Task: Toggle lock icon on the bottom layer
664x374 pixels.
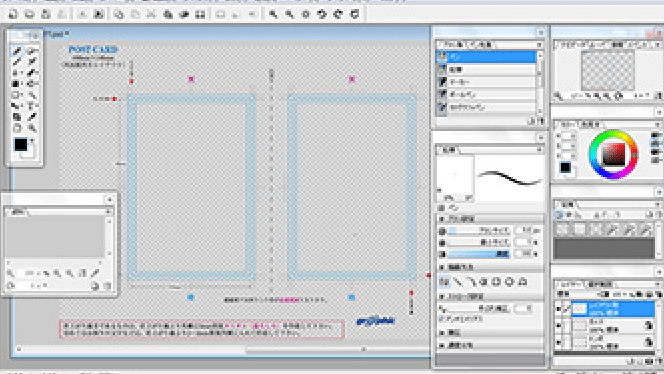Action: coord(648,341)
